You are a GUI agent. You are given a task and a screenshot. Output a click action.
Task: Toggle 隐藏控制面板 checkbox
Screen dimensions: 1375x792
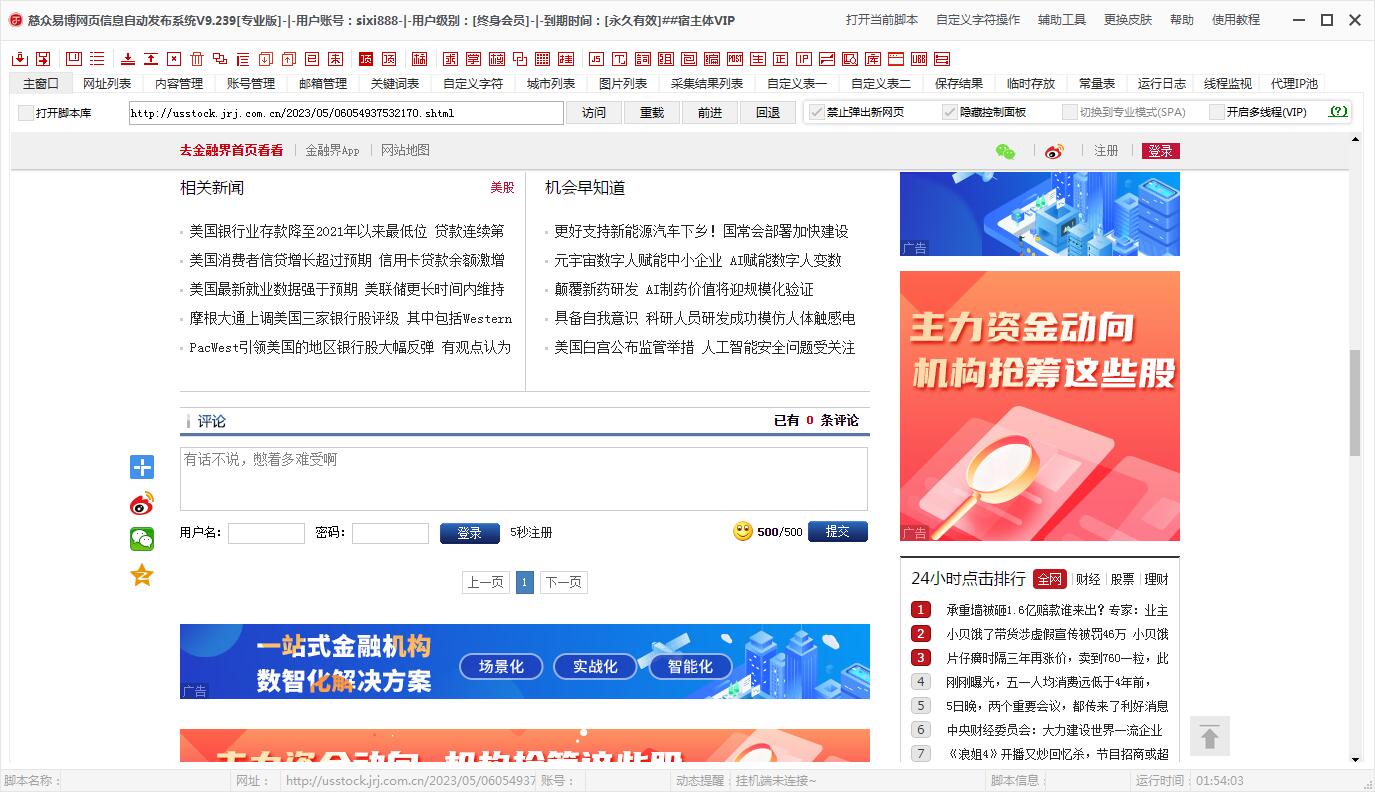[x=950, y=112]
